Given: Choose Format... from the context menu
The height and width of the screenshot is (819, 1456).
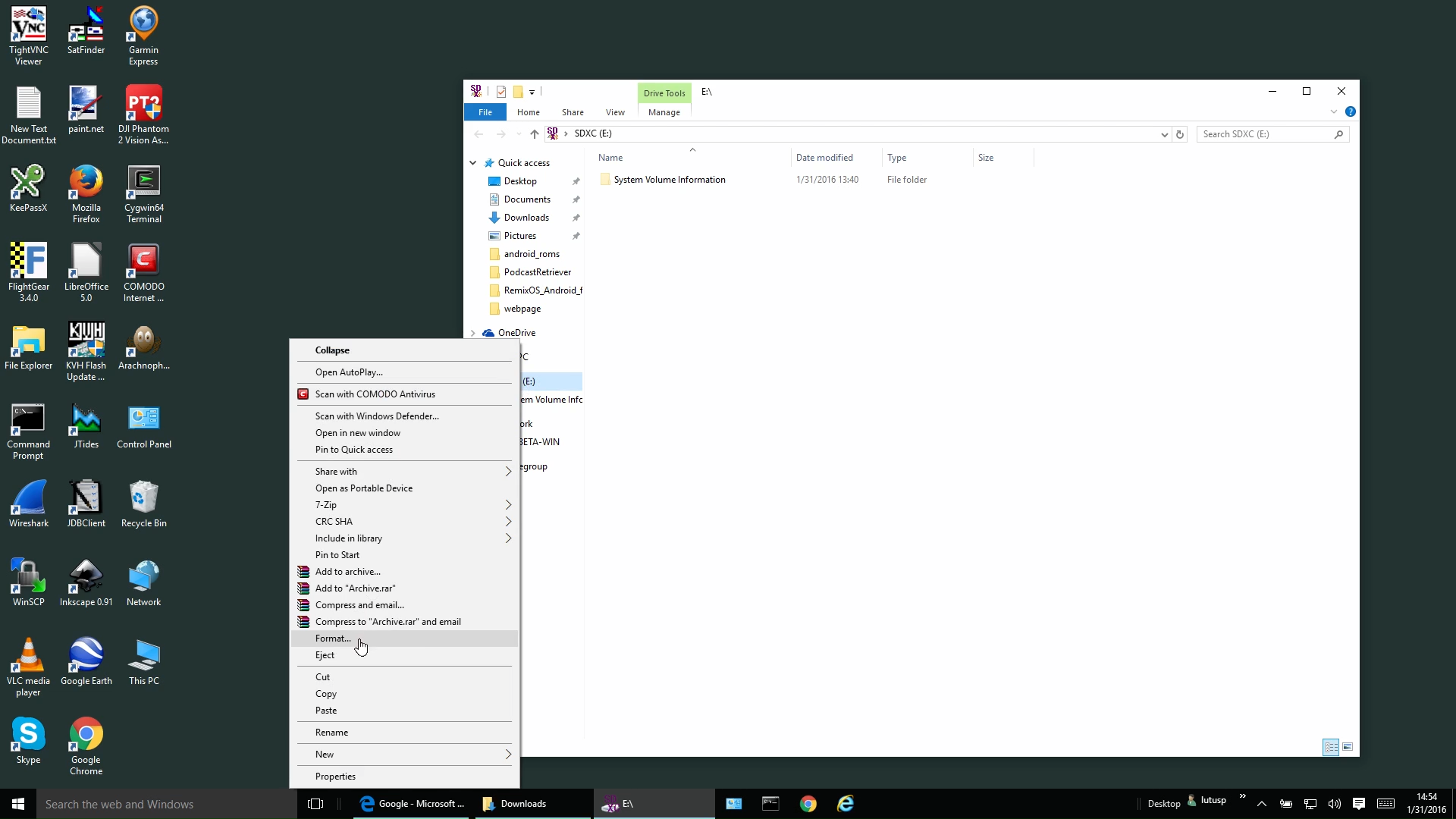Looking at the screenshot, I should [x=333, y=639].
